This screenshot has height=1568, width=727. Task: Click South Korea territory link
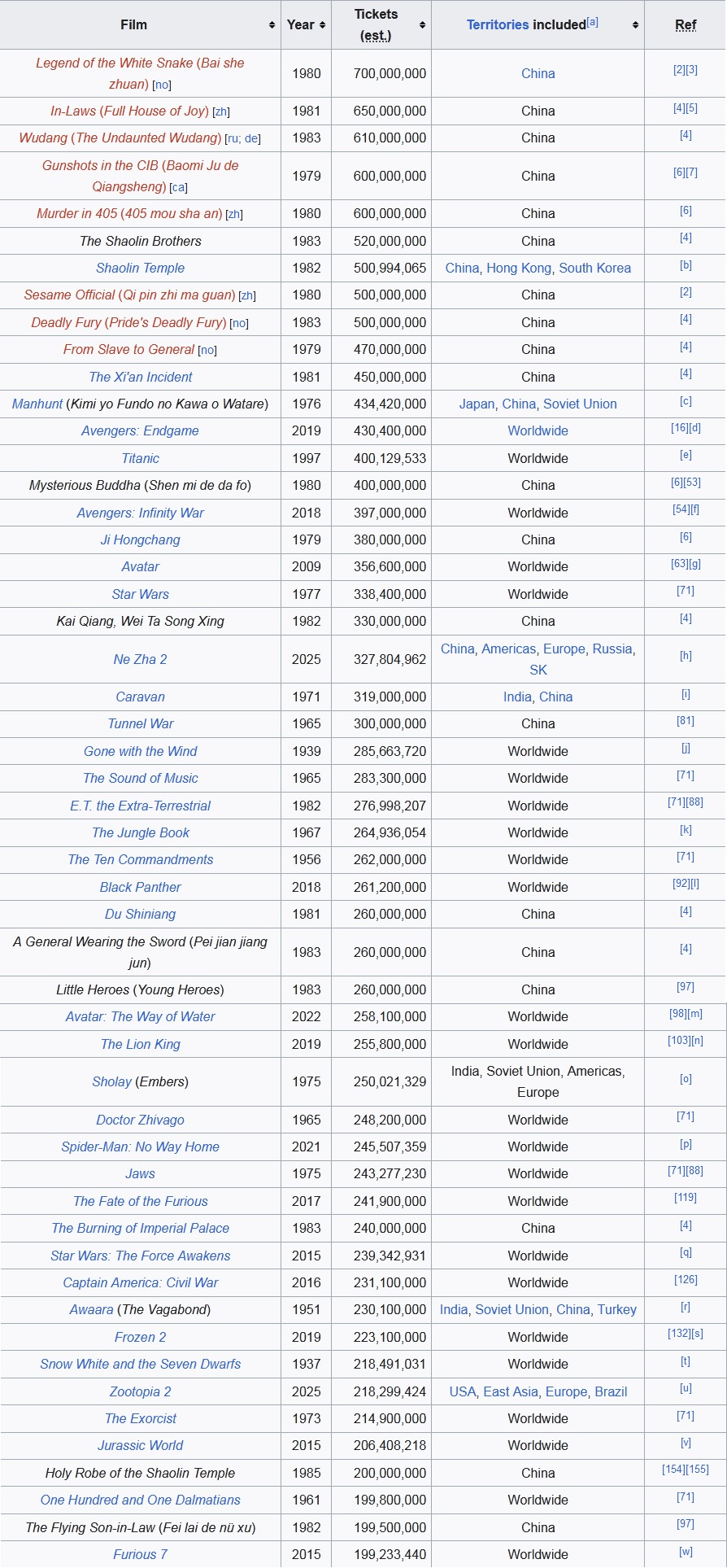pyautogui.click(x=594, y=268)
